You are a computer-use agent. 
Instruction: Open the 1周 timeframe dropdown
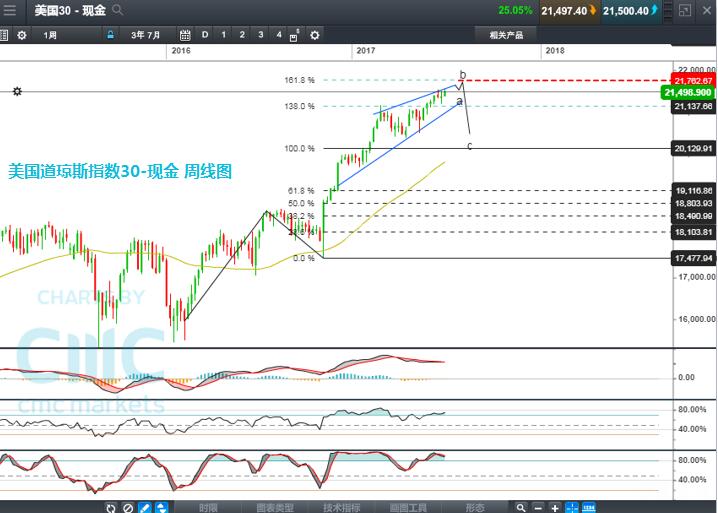[50, 35]
